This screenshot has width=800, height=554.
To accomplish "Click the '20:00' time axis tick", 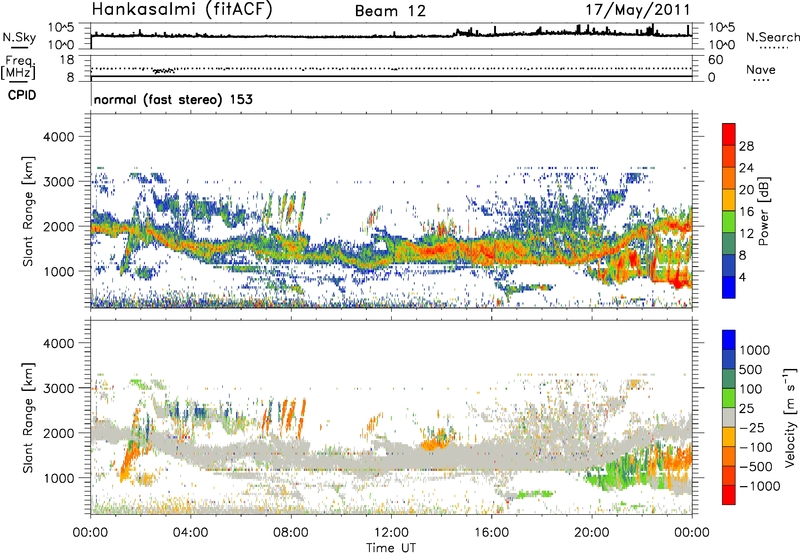I will [591, 533].
